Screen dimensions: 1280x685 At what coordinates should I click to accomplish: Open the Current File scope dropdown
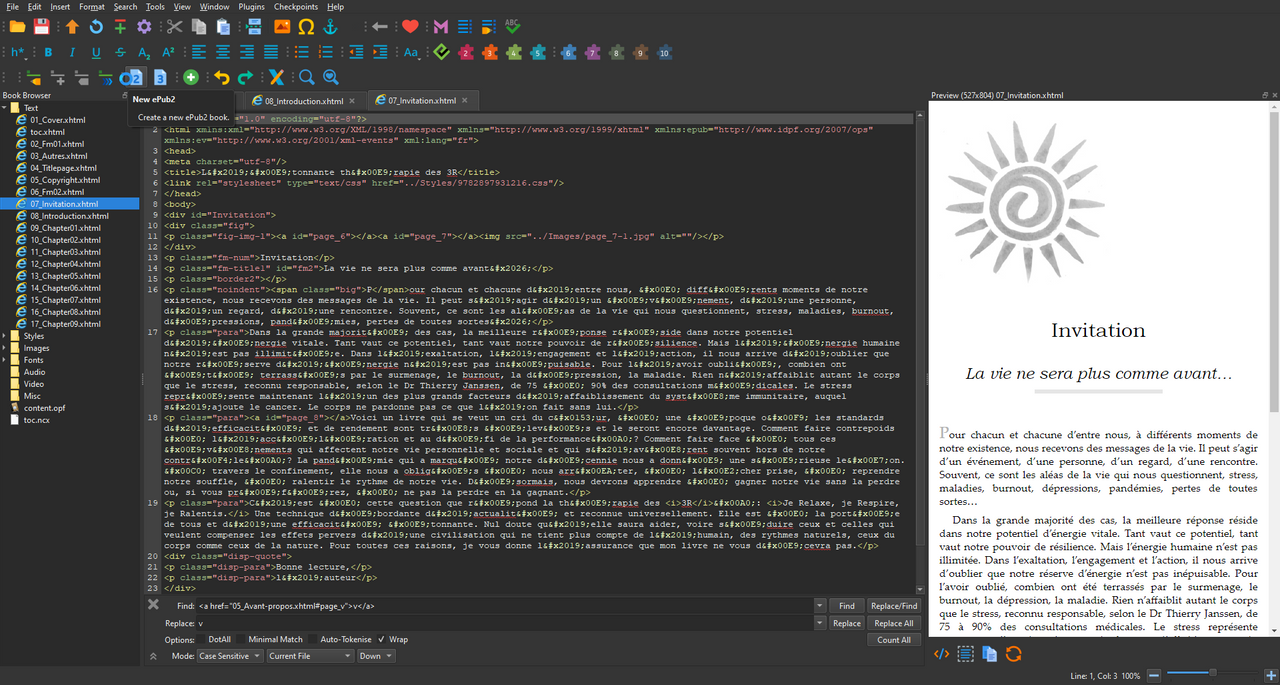(310, 656)
